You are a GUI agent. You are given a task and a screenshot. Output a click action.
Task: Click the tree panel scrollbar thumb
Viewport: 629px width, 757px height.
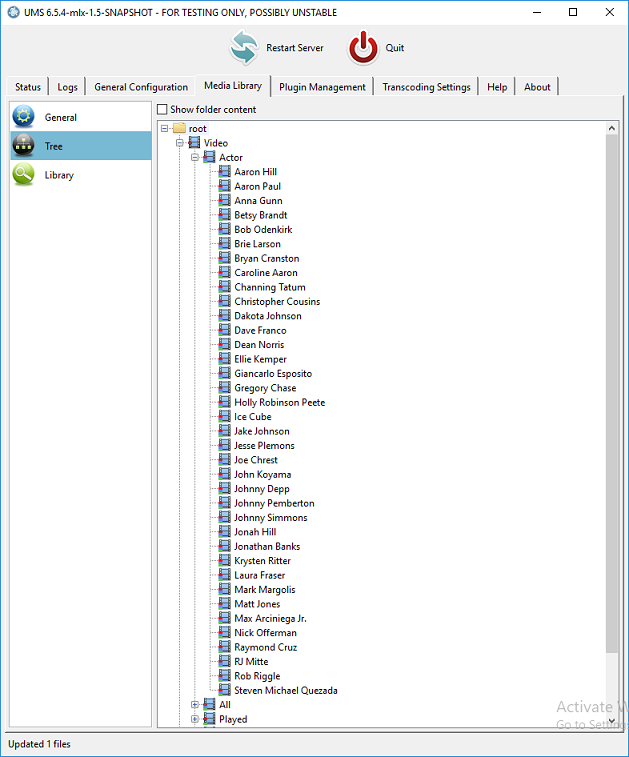pyautogui.click(x=612, y=393)
